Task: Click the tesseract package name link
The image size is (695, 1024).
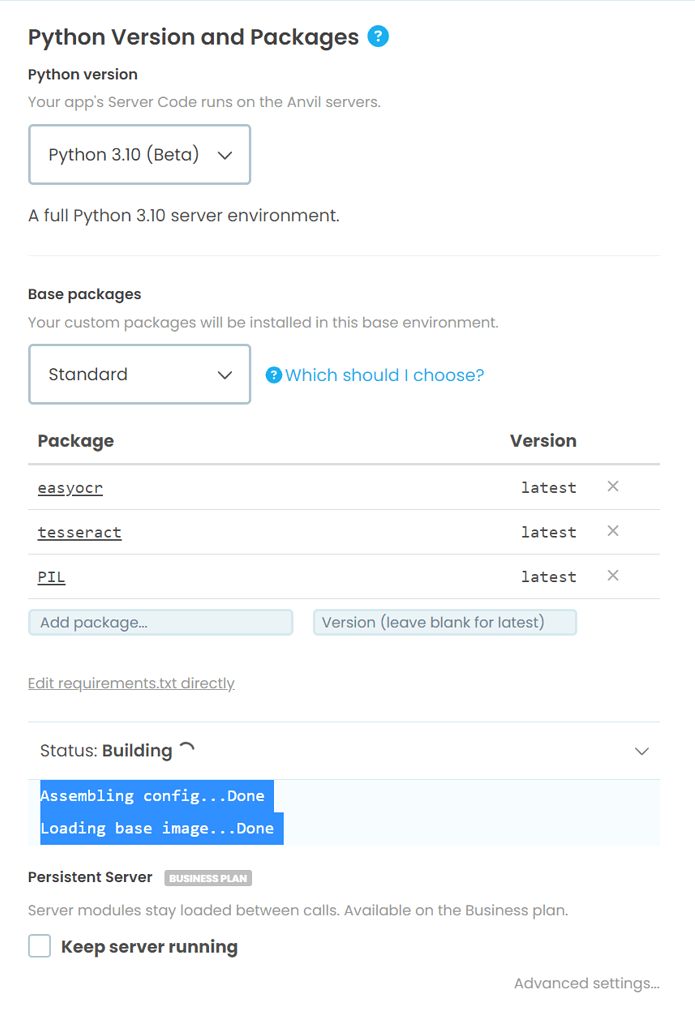Action: (79, 532)
